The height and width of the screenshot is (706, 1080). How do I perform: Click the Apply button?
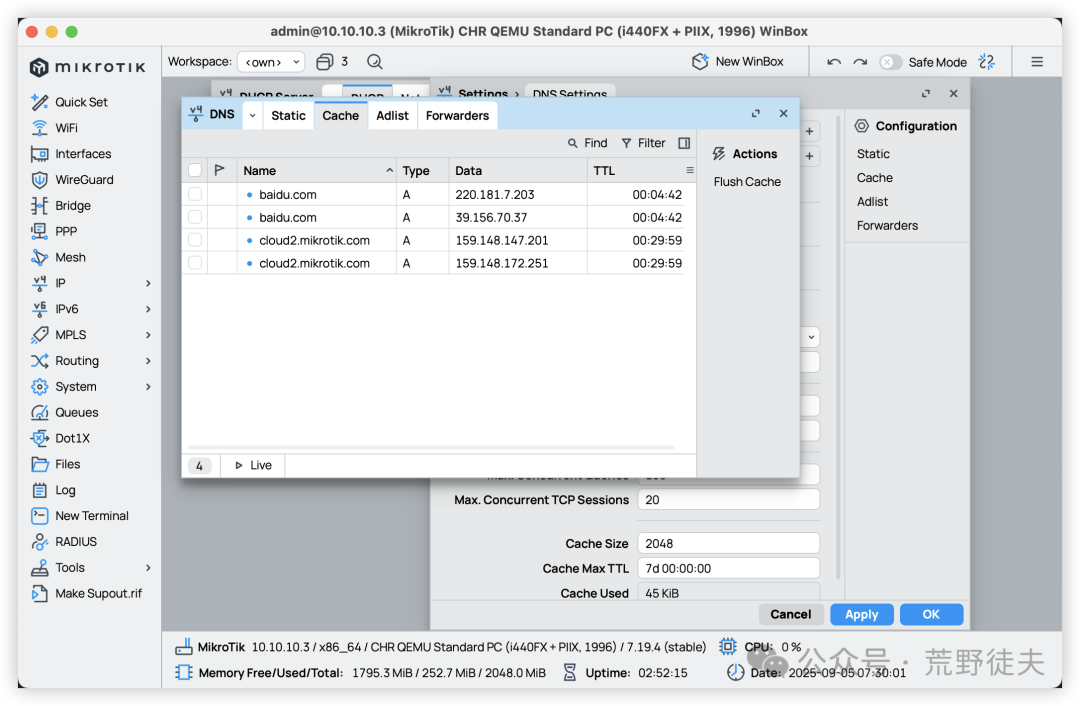(862, 614)
